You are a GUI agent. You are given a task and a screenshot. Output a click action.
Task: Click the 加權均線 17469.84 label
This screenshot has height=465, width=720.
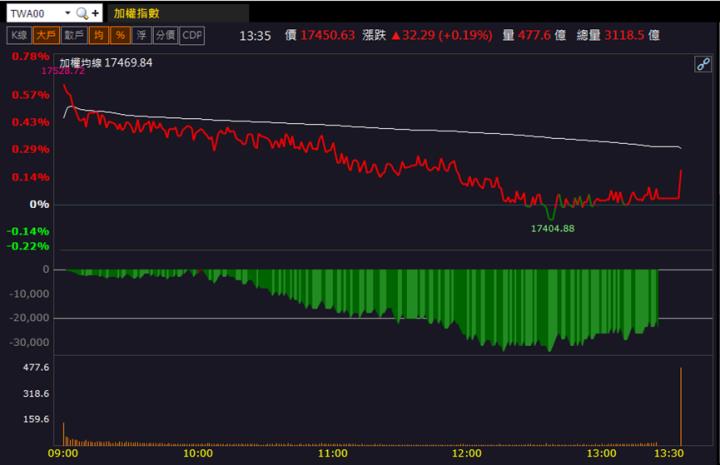coord(106,63)
